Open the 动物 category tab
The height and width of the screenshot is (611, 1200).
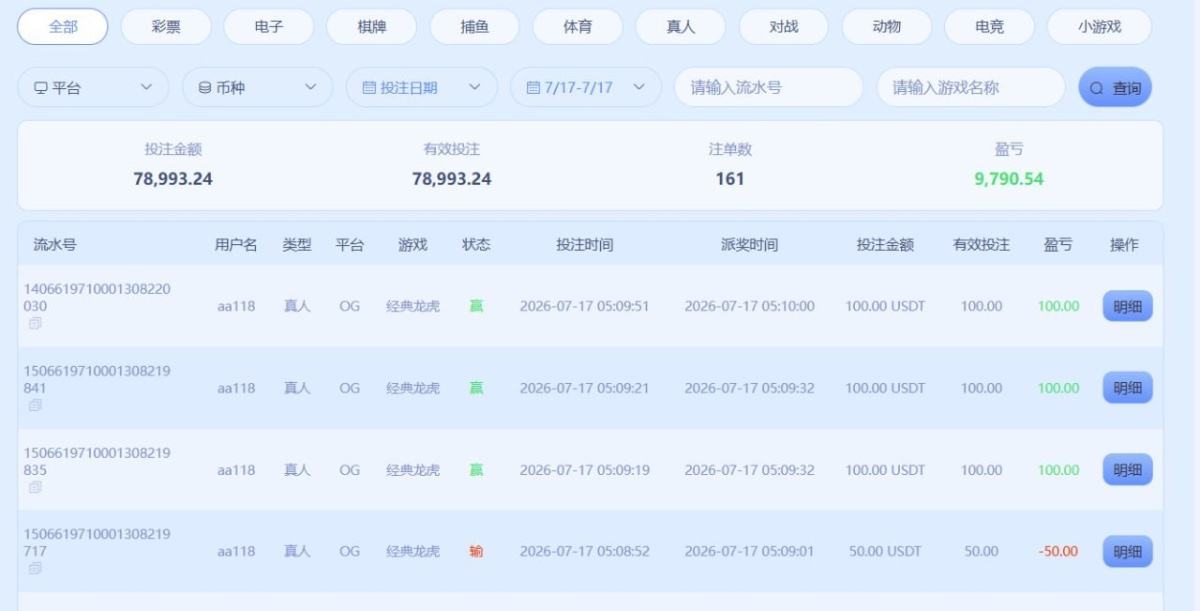pos(887,27)
